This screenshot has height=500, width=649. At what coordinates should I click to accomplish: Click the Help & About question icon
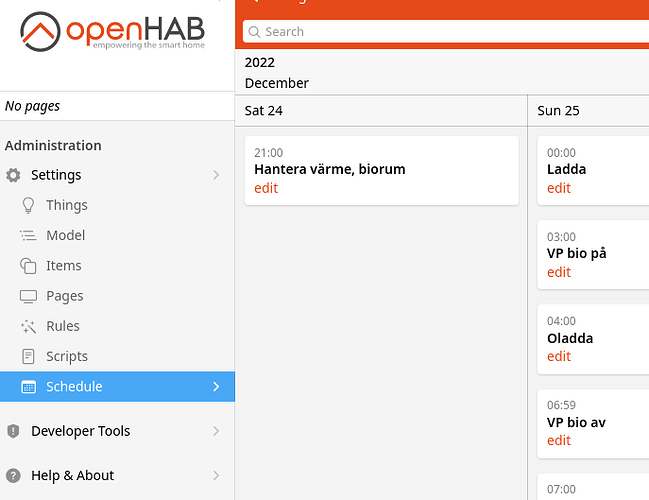pyautogui.click(x=13, y=476)
